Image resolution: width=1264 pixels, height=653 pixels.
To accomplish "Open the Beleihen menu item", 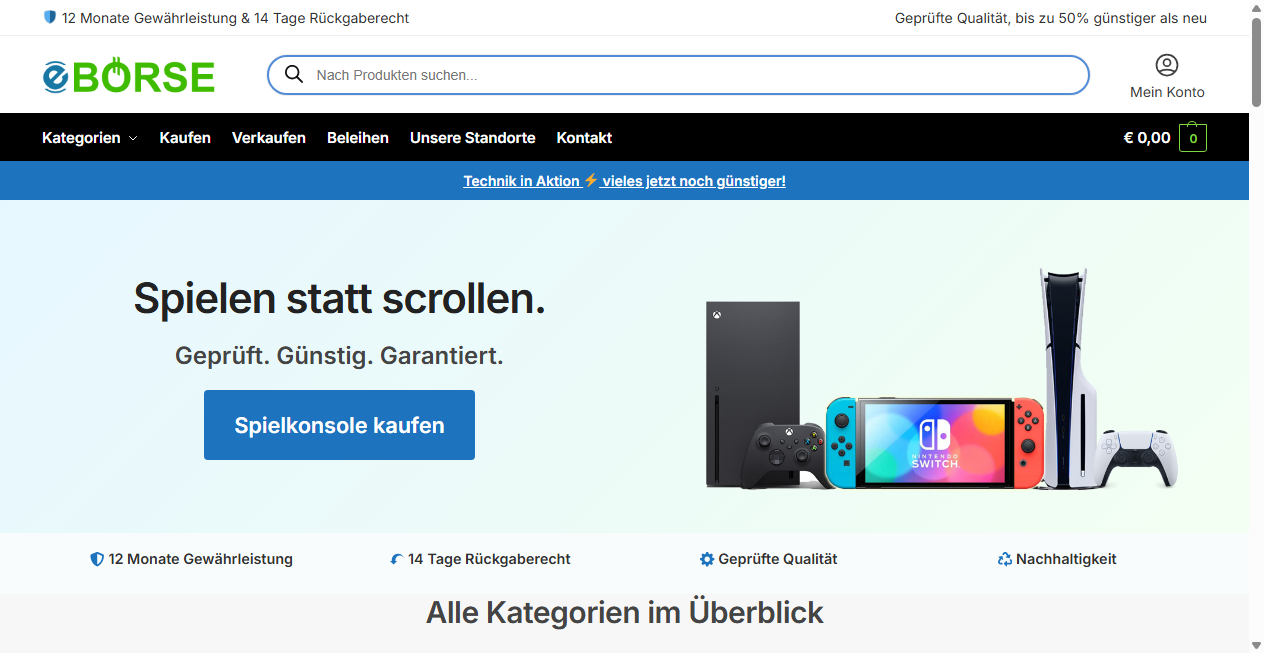I will click(358, 138).
